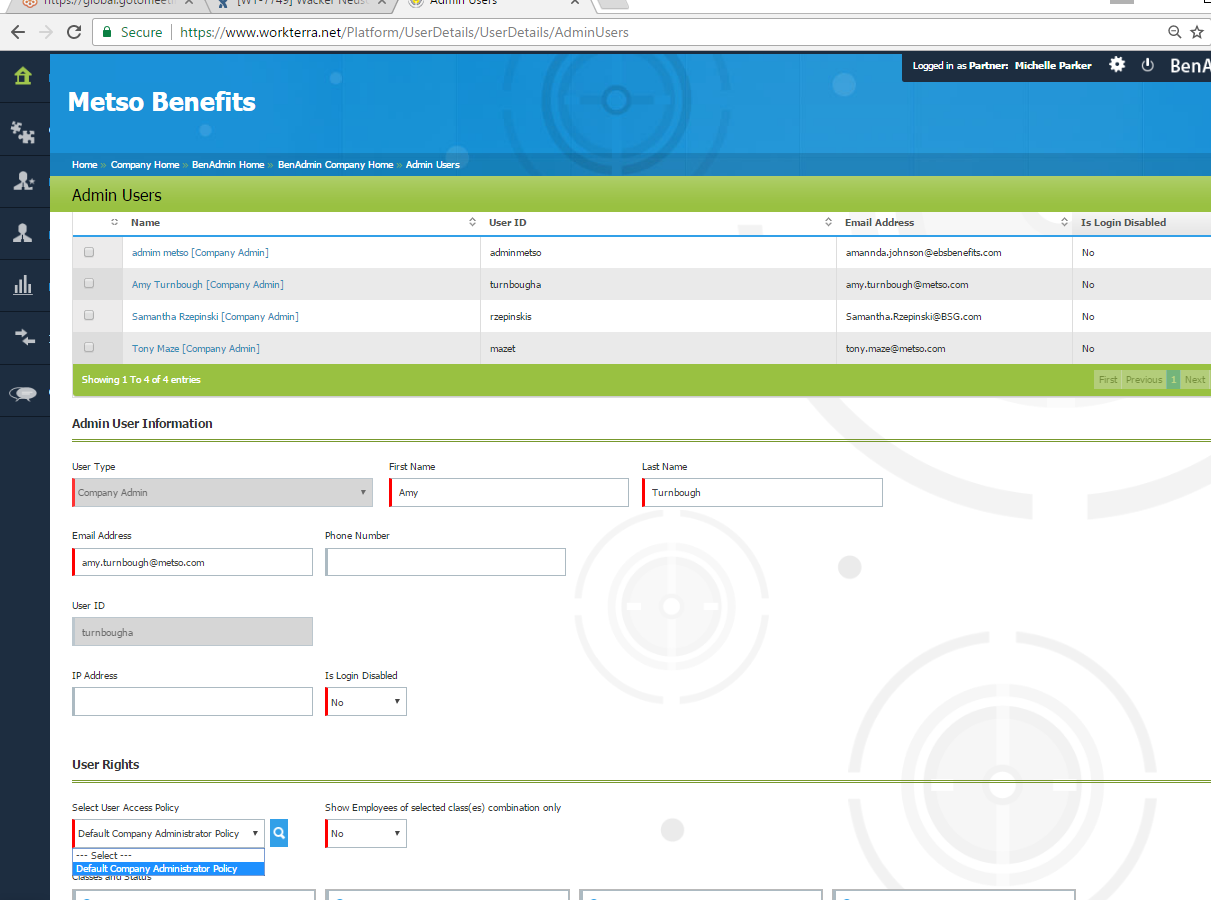
Task: Click the Phone Number input field
Action: point(445,562)
